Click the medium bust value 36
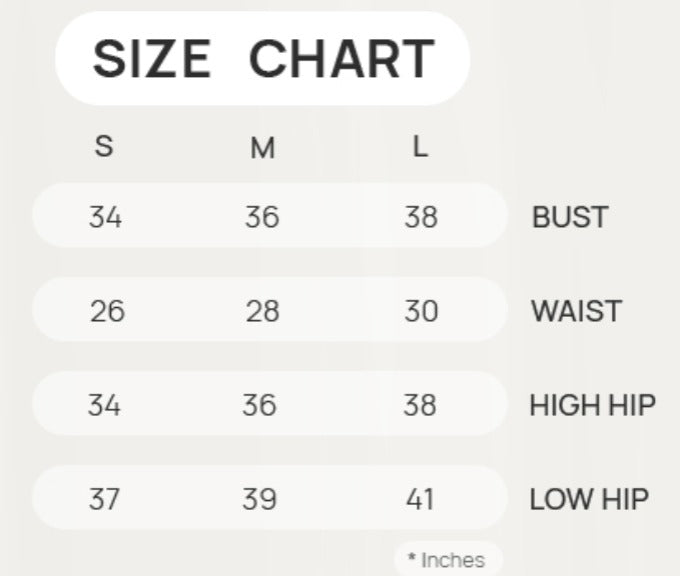The width and height of the screenshot is (680, 576). (262, 217)
